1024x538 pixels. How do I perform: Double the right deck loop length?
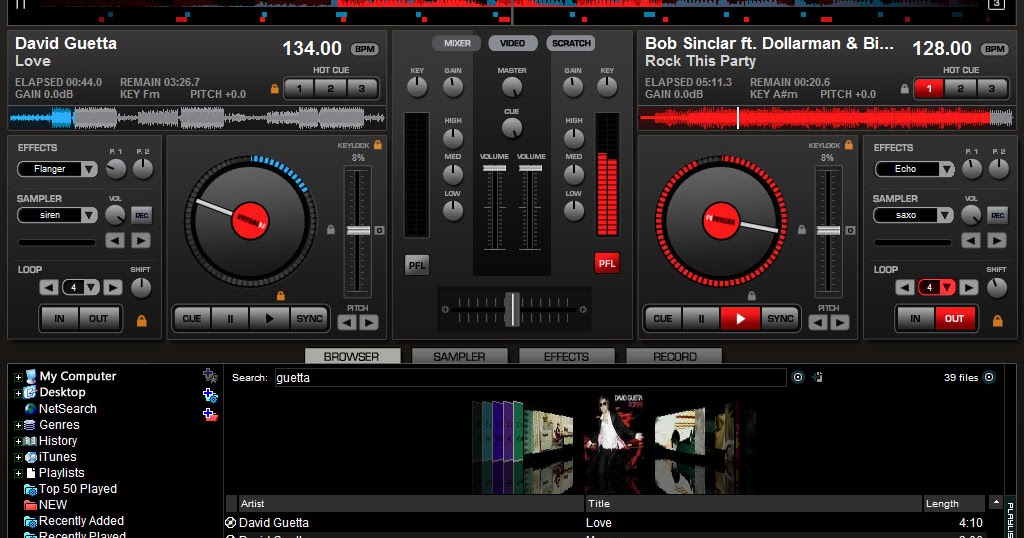point(968,287)
